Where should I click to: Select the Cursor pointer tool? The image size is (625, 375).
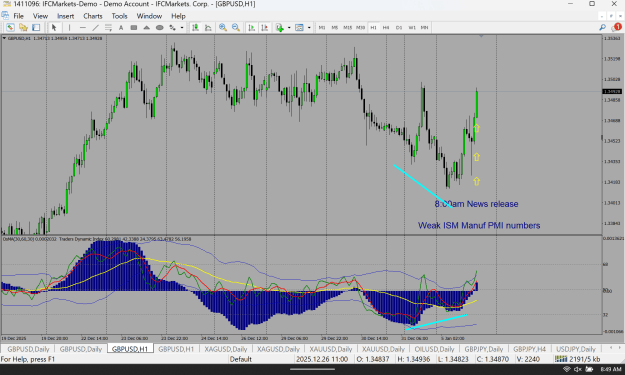point(54,27)
